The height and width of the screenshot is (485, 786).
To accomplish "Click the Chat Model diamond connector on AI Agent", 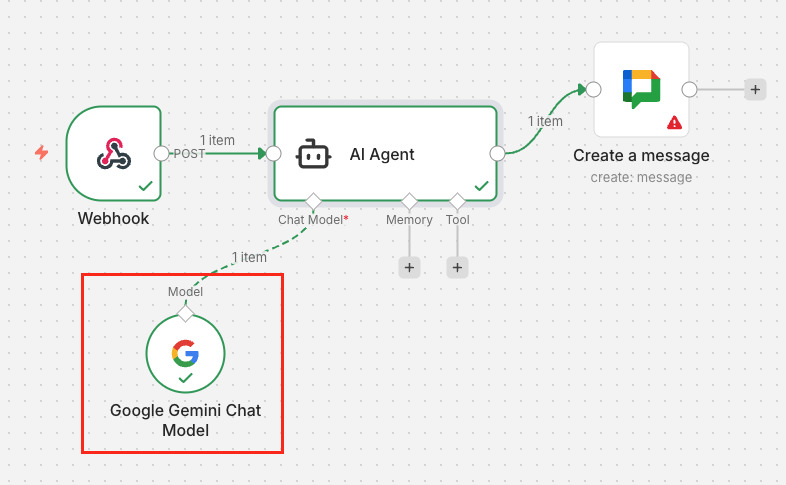I will [313, 201].
